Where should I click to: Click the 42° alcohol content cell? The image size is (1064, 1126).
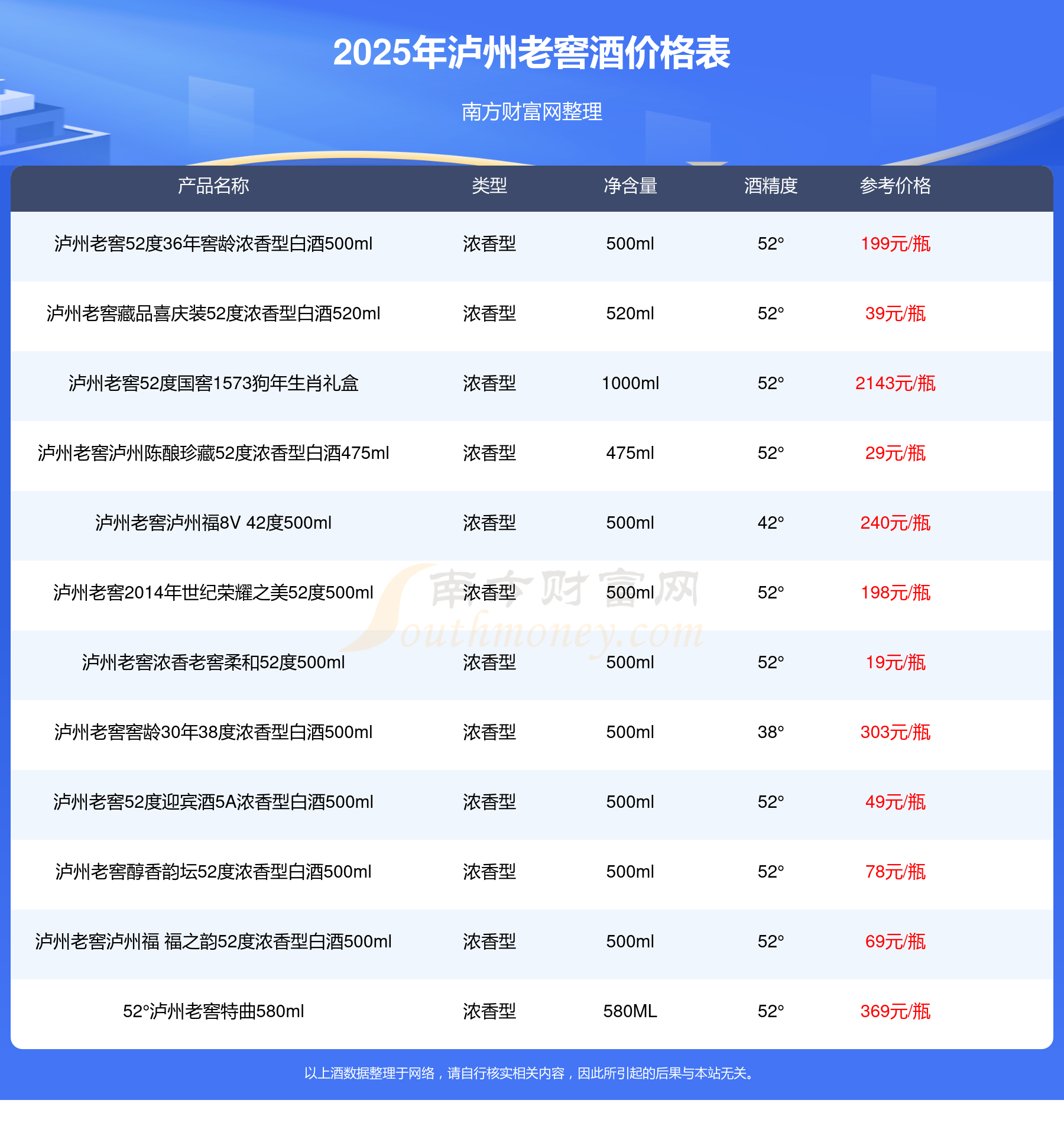point(771,523)
